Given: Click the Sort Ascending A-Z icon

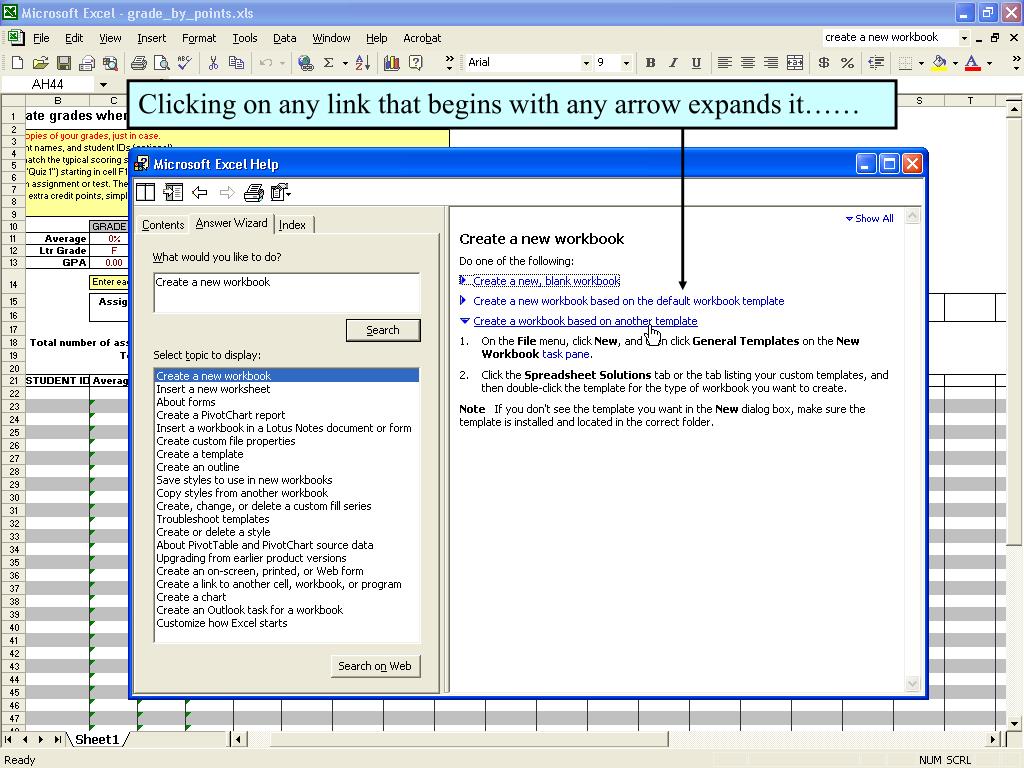Looking at the screenshot, I should coord(363,63).
